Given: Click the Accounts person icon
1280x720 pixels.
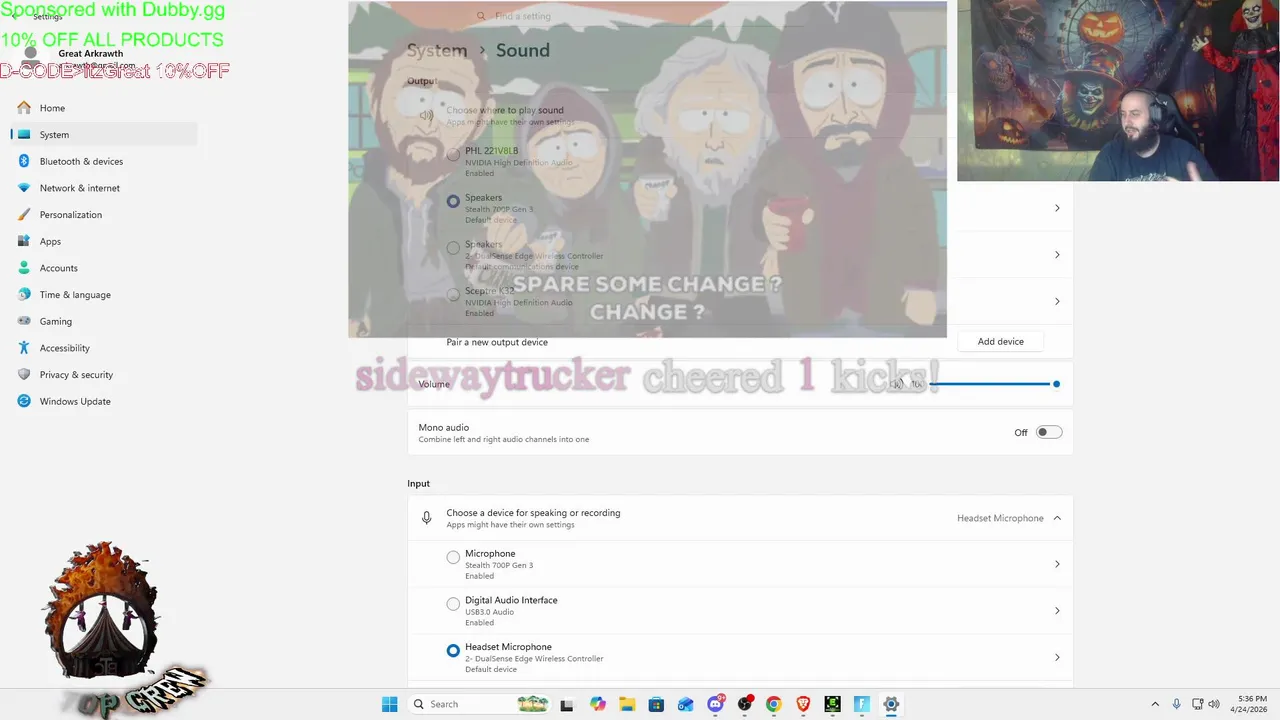Looking at the screenshot, I should coord(24,268).
